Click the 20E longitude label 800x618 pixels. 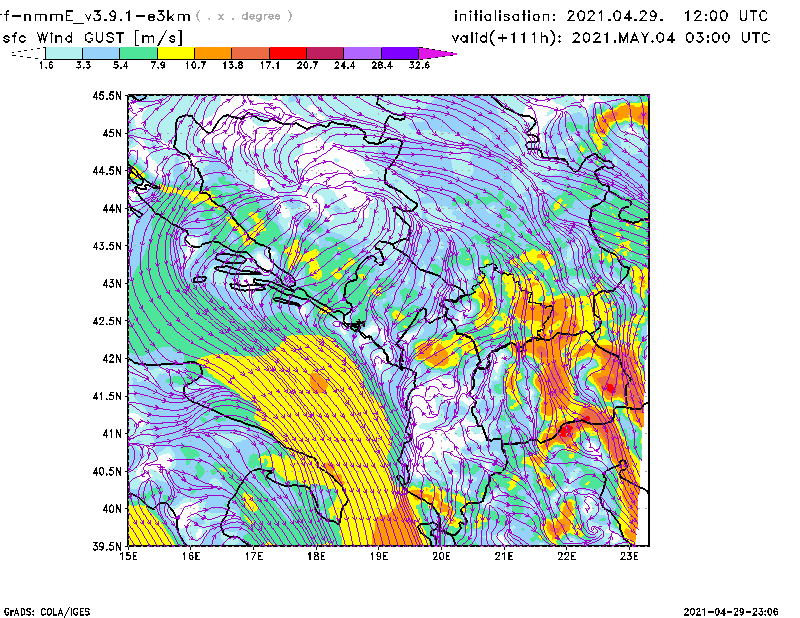click(441, 556)
